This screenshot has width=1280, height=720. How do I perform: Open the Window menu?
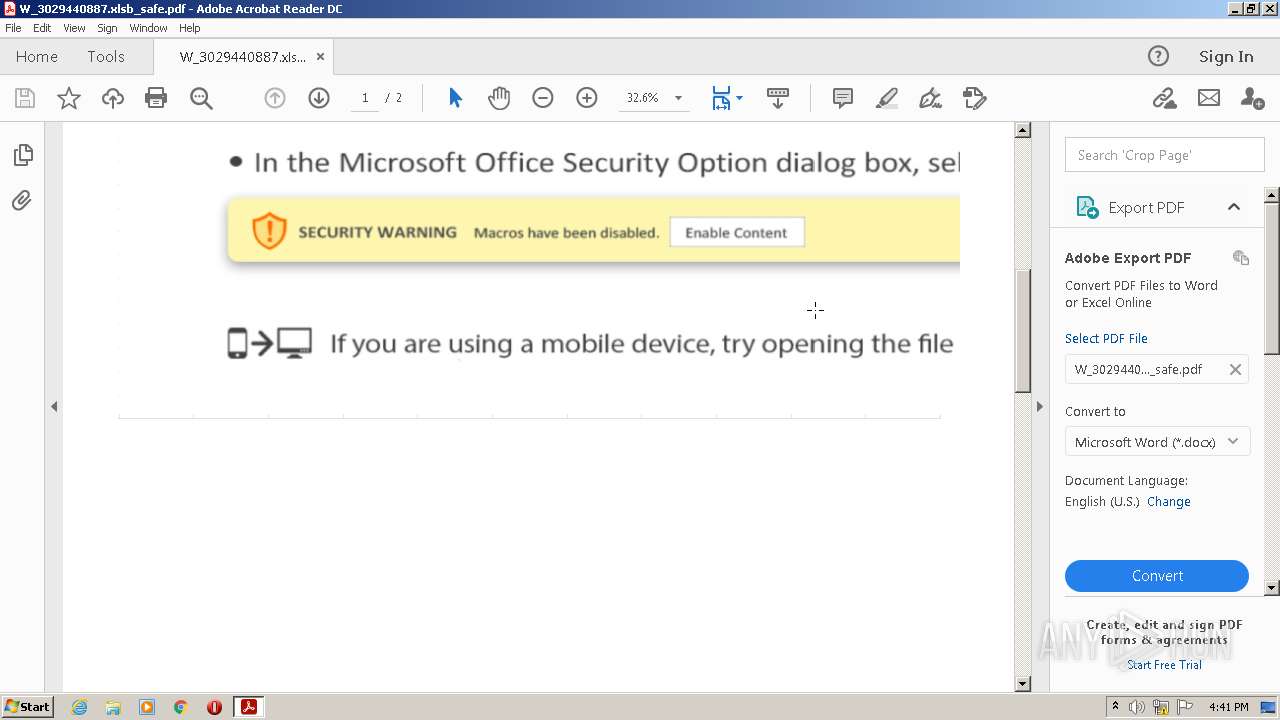(148, 28)
